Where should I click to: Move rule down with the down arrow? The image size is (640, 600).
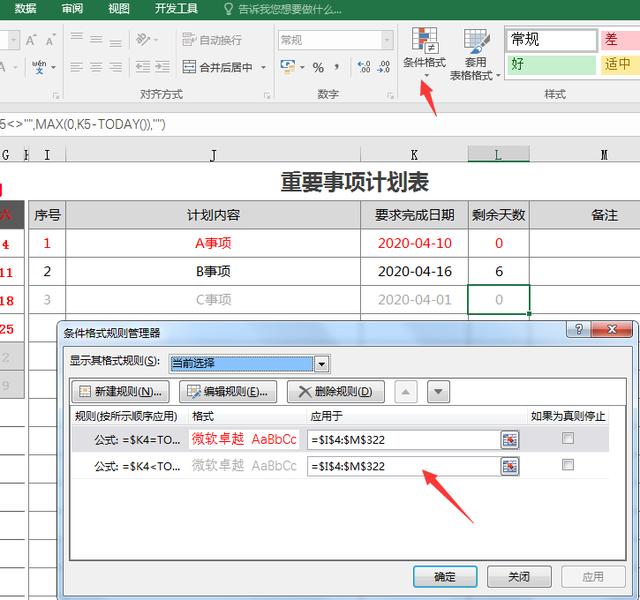pyautogui.click(x=439, y=392)
